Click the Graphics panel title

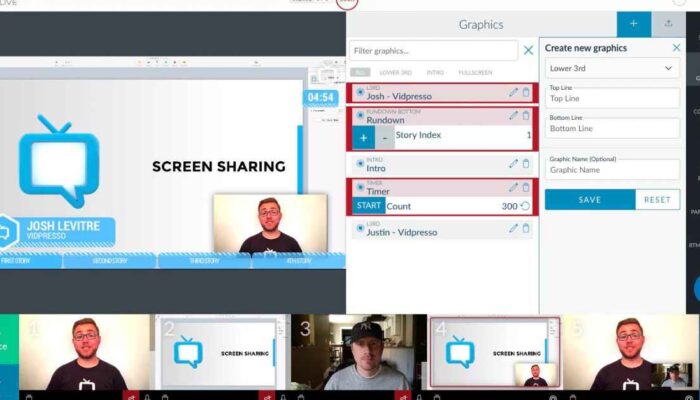(x=481, y=25)
